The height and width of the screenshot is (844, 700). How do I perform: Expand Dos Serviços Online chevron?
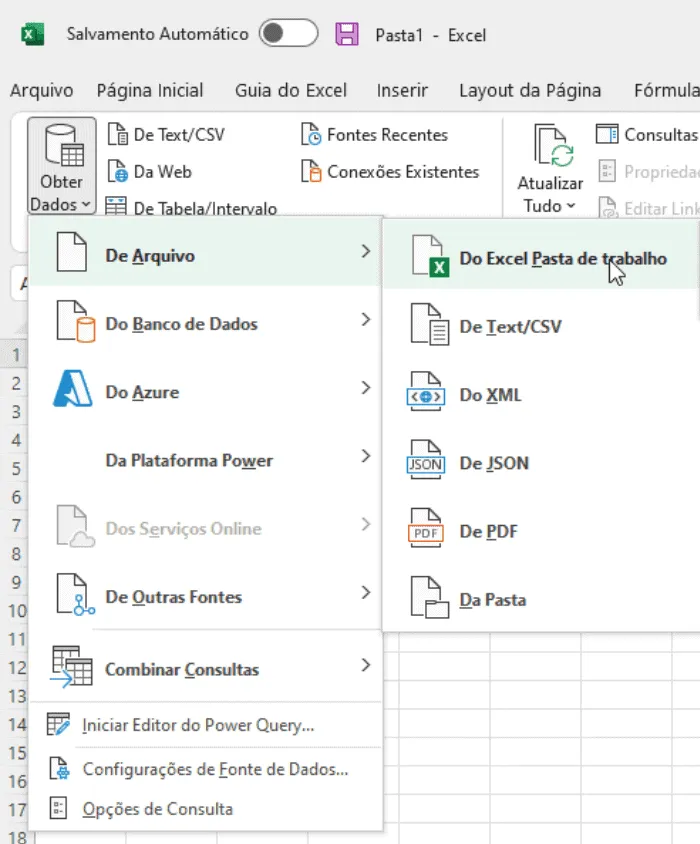(x=366, y=524)
